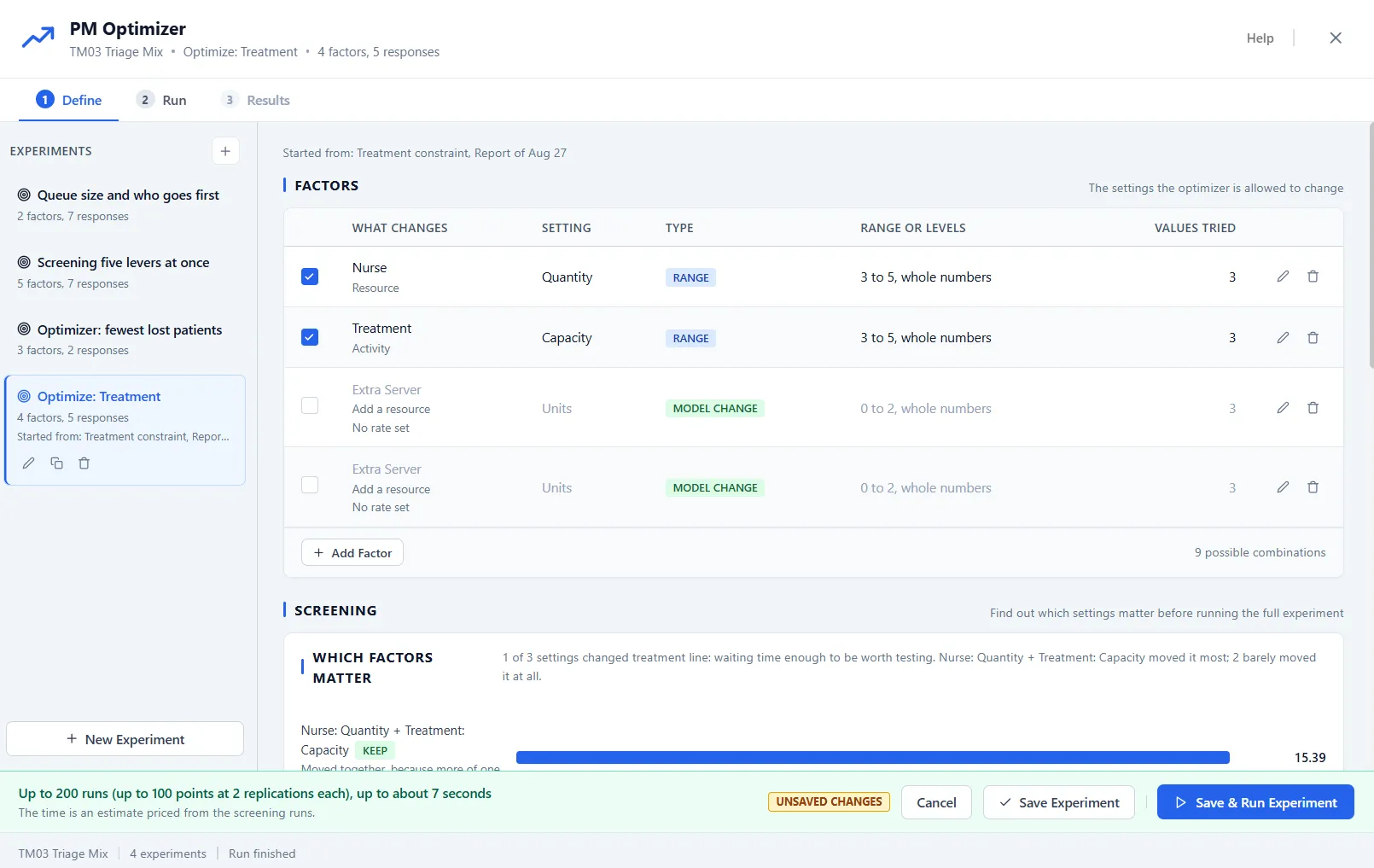Add a new experiment with the plus icon
Viewport: 1374px width, 868px height.
tap(225, 151)
